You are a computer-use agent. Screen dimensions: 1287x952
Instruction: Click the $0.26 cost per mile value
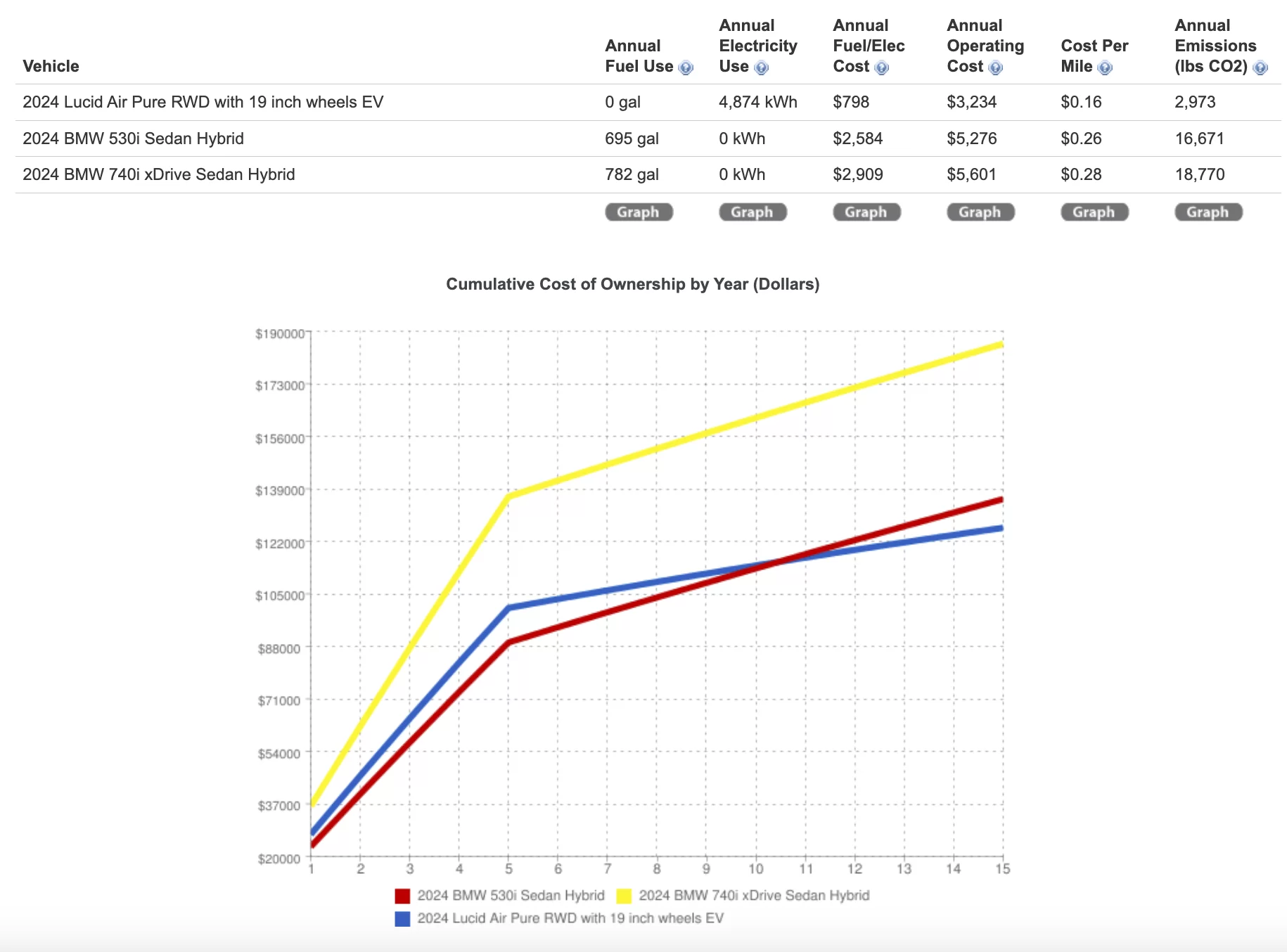1081,139
